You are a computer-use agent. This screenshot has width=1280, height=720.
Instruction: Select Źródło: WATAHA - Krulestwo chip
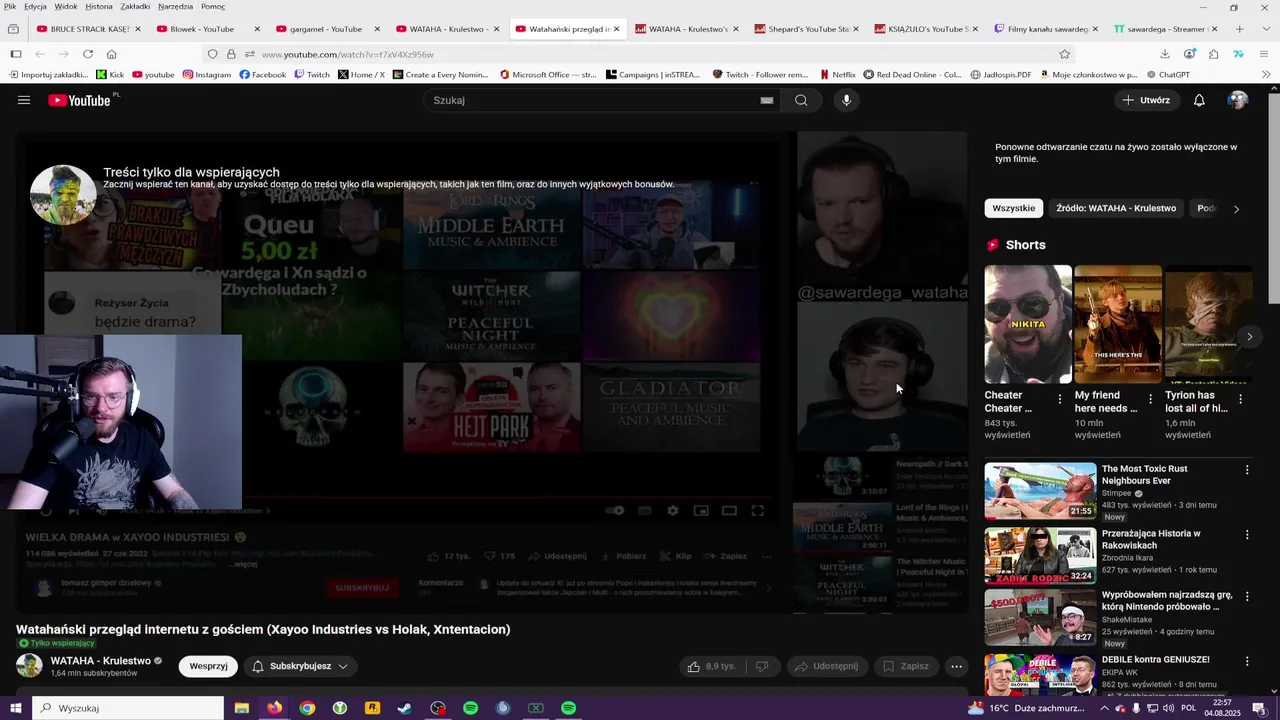tap(1116, 208)
